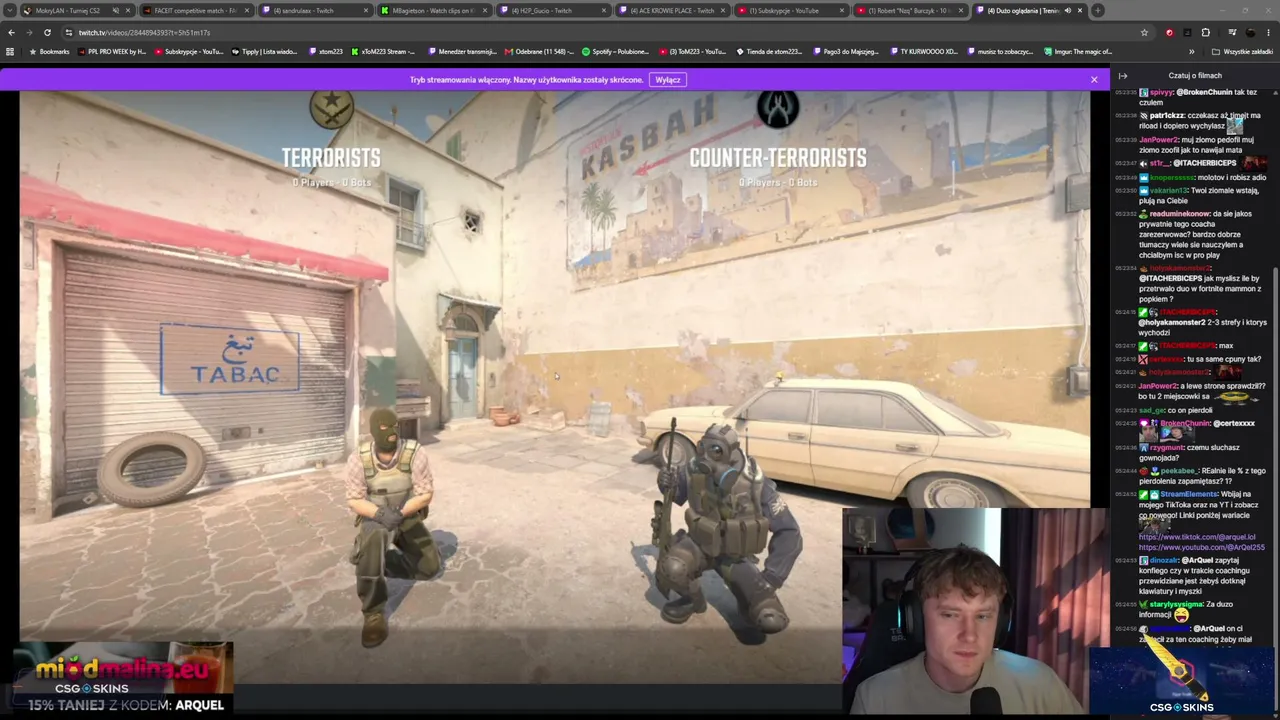Screen dimensions: 1280x720
Task: Switch to Subskrypcje - YouTube tab
Action: (x=790, y=10)
